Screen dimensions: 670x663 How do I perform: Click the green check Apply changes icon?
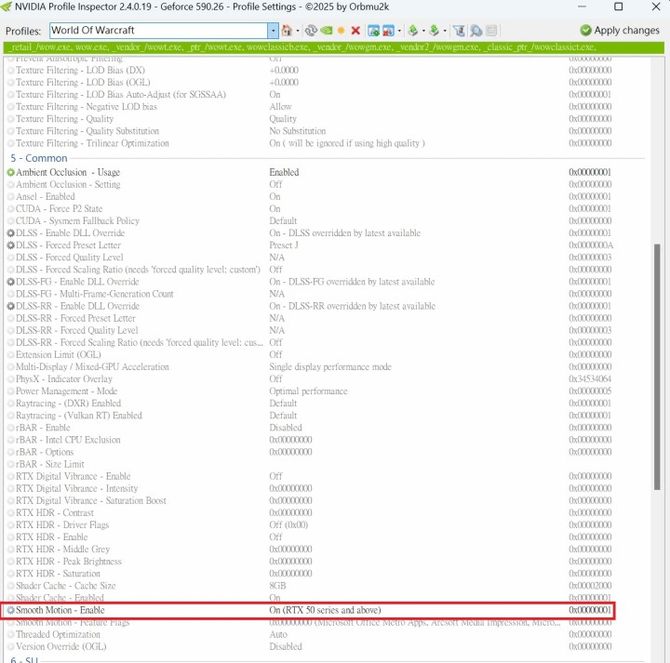(585, 30)
